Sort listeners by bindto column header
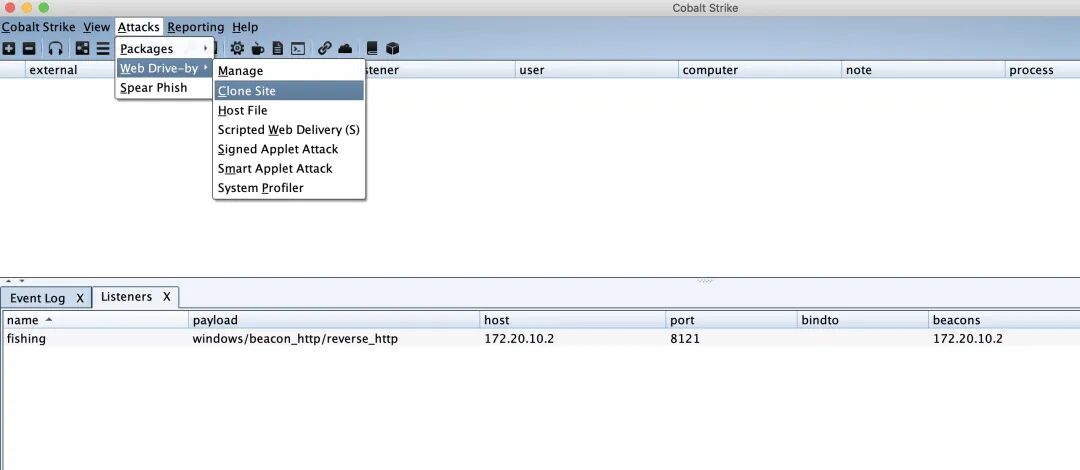 click(863, 320)
